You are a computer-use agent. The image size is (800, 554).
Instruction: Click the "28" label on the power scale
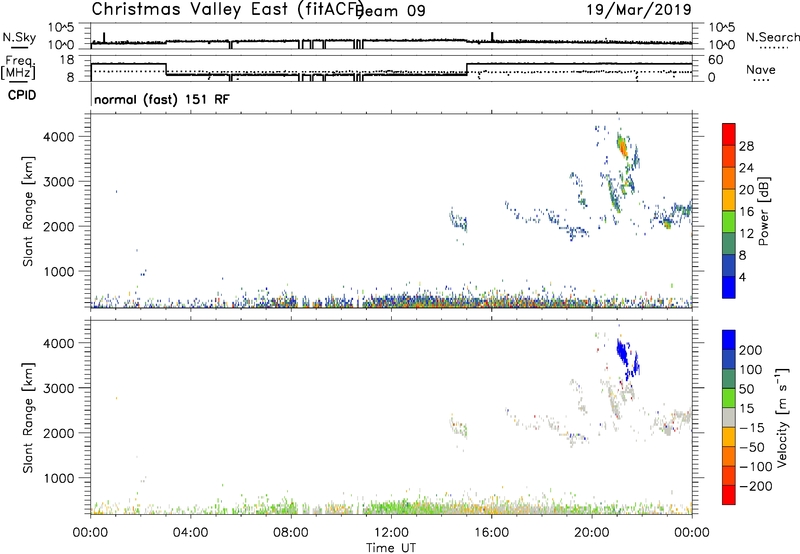[746, 146]
